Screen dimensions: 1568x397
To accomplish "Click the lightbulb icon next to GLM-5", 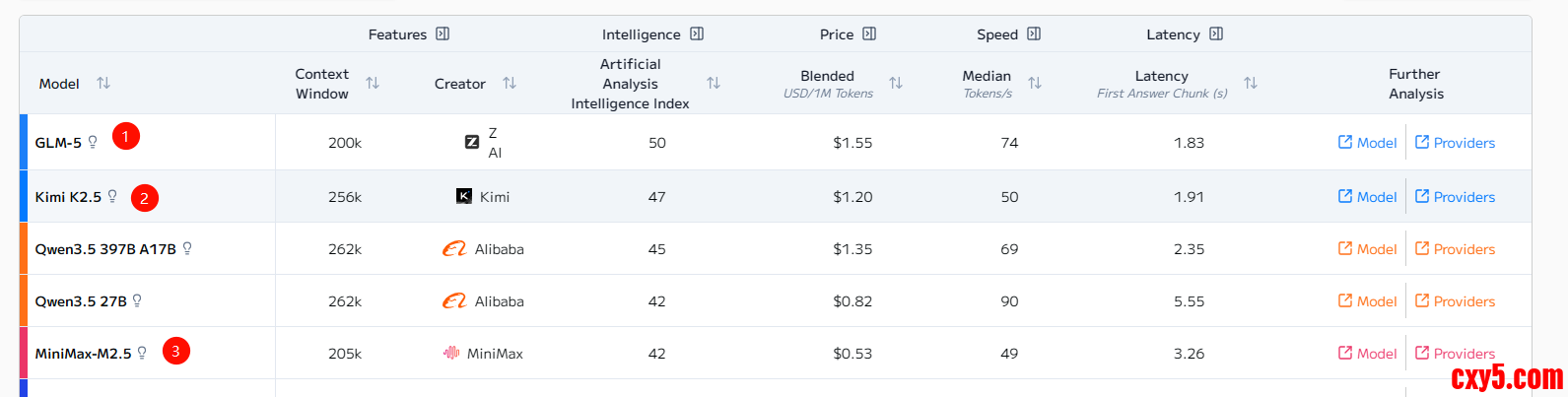I will (x=93, y=142).
